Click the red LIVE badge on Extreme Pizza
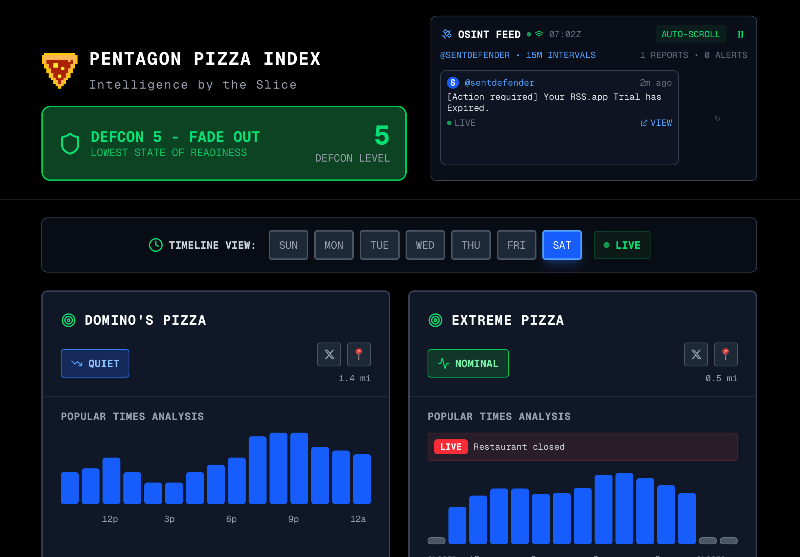 (x=451, y=447)
